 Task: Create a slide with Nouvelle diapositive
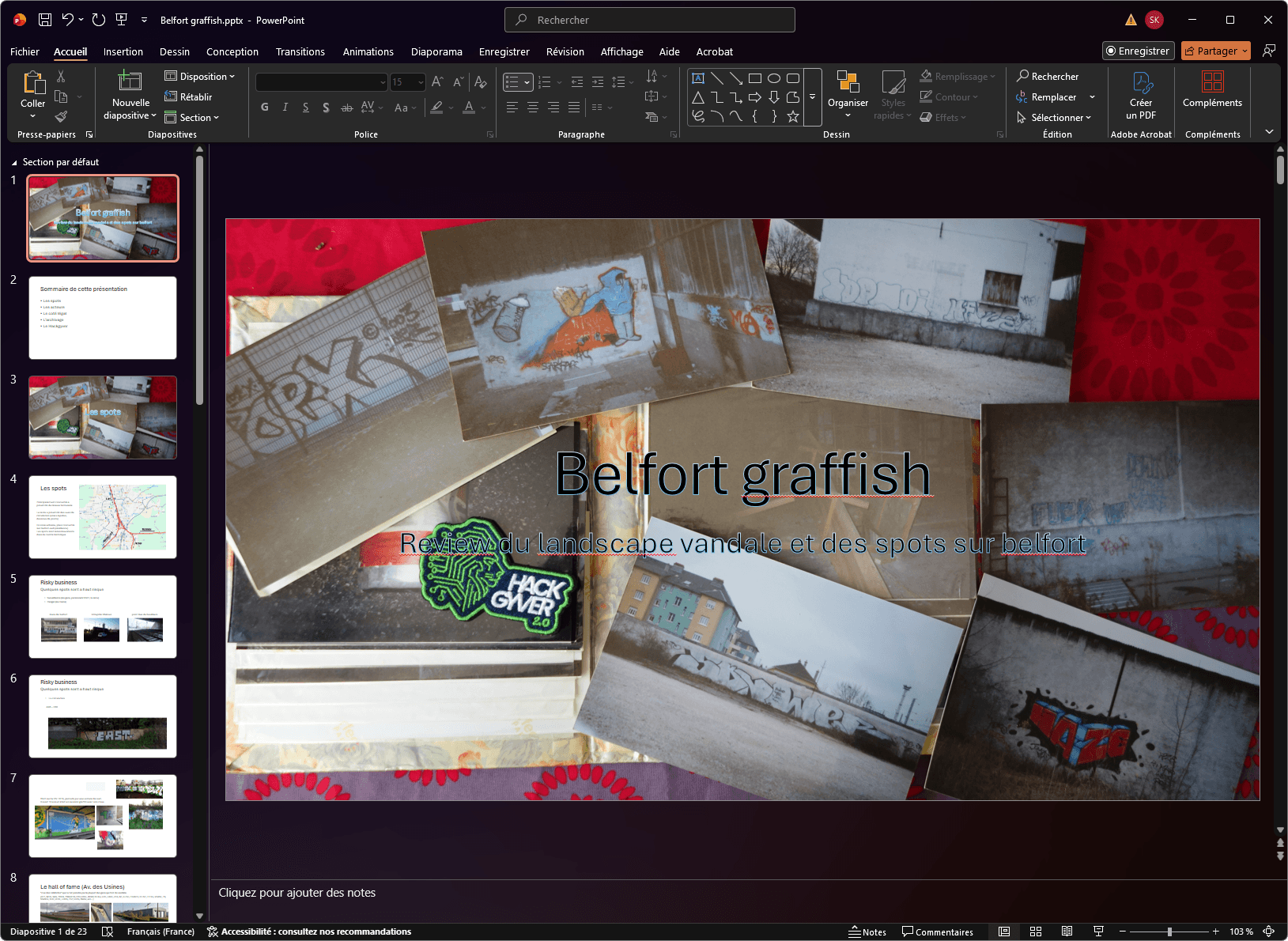[x=128, y=96]
